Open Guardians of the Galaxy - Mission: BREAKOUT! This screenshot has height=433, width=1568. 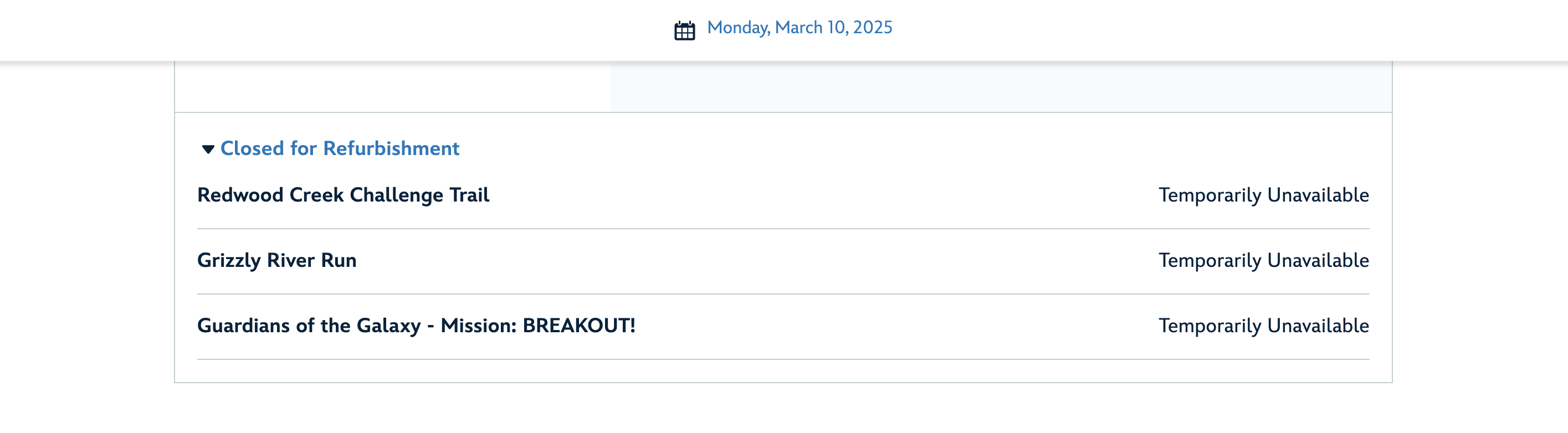416,326
